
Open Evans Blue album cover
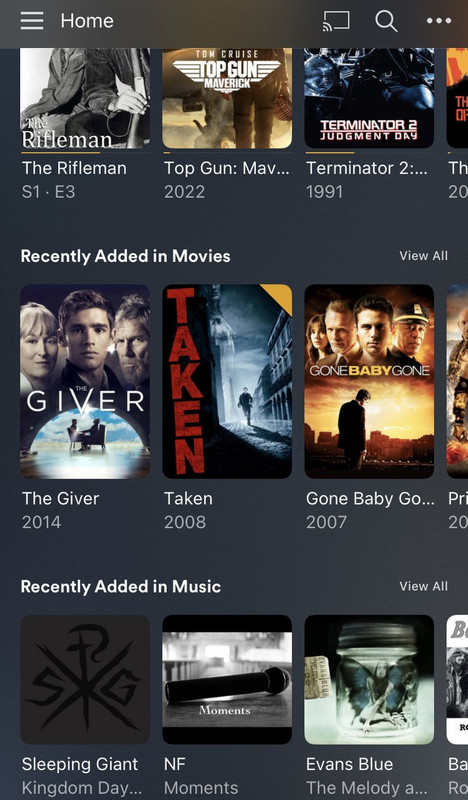pyautogui.click(x=369, y=679)
